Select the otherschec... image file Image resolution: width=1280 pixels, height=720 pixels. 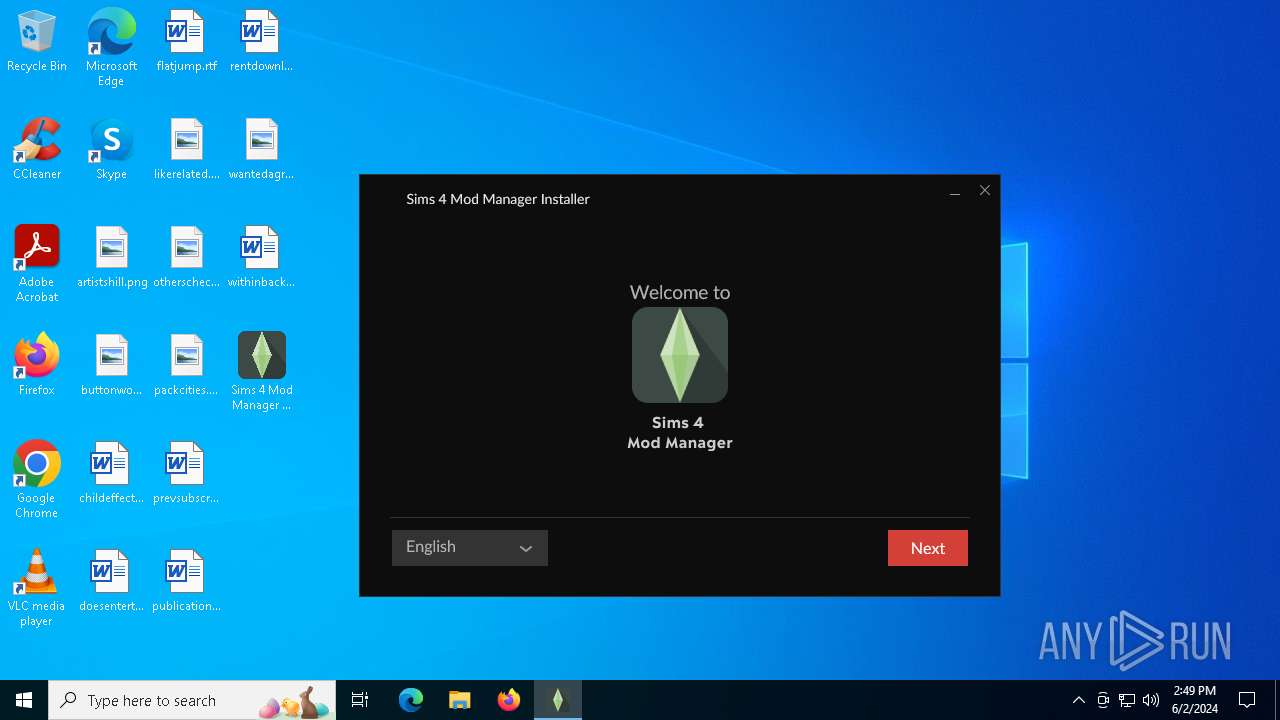click(x=186, y=258)
